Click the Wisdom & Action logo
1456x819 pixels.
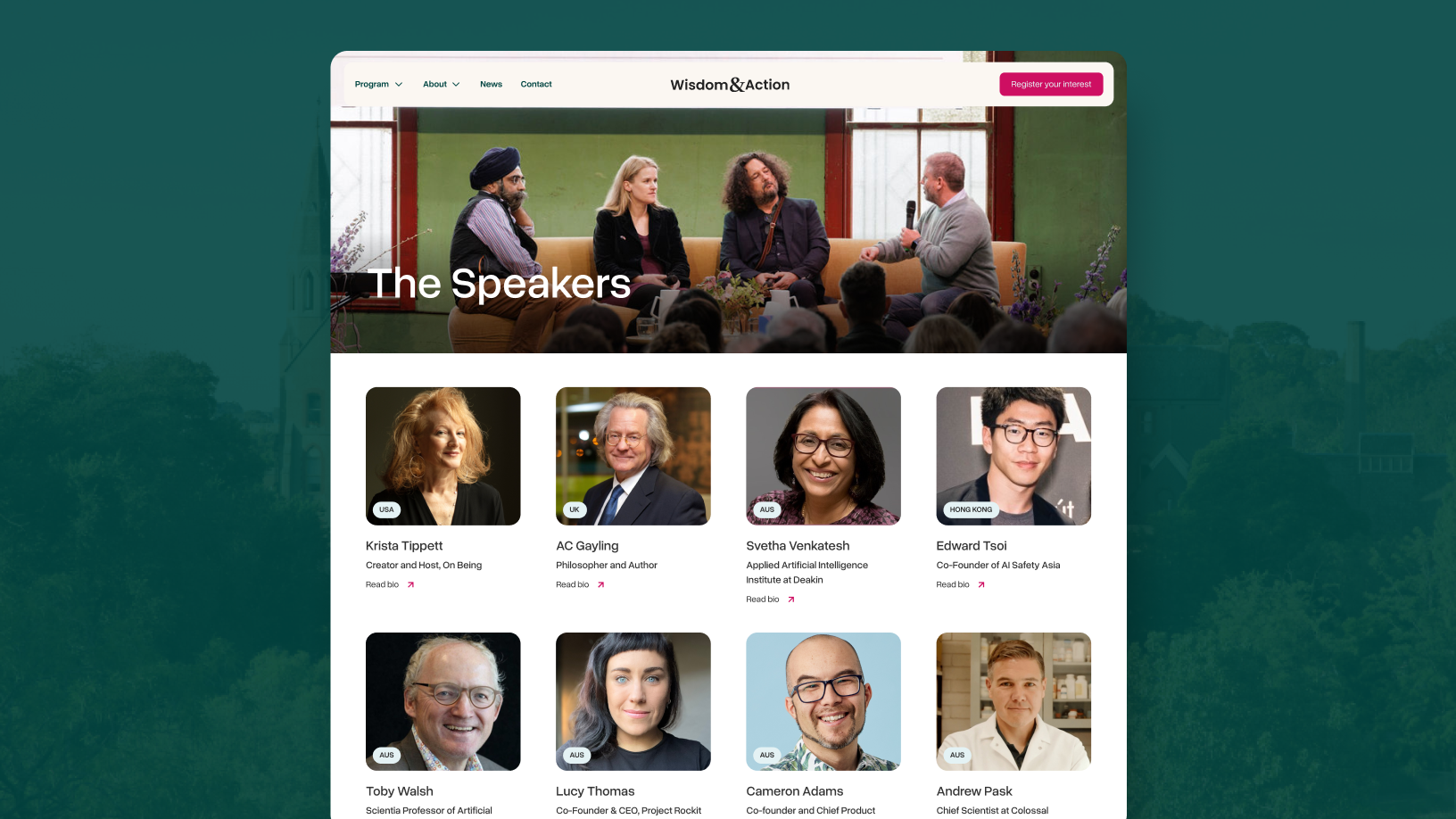(730, 85)
